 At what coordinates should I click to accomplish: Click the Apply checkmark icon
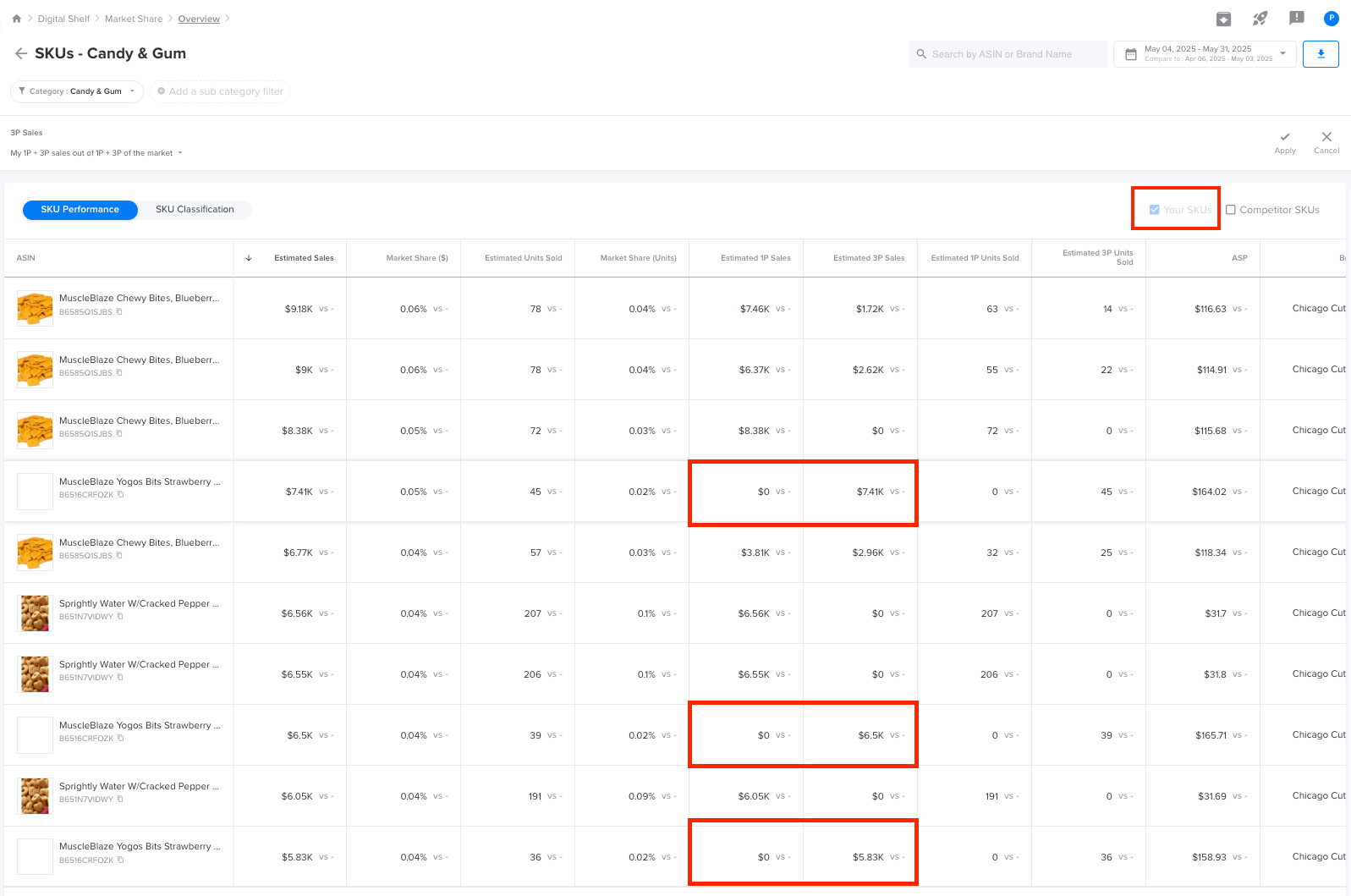point(1285,137)
